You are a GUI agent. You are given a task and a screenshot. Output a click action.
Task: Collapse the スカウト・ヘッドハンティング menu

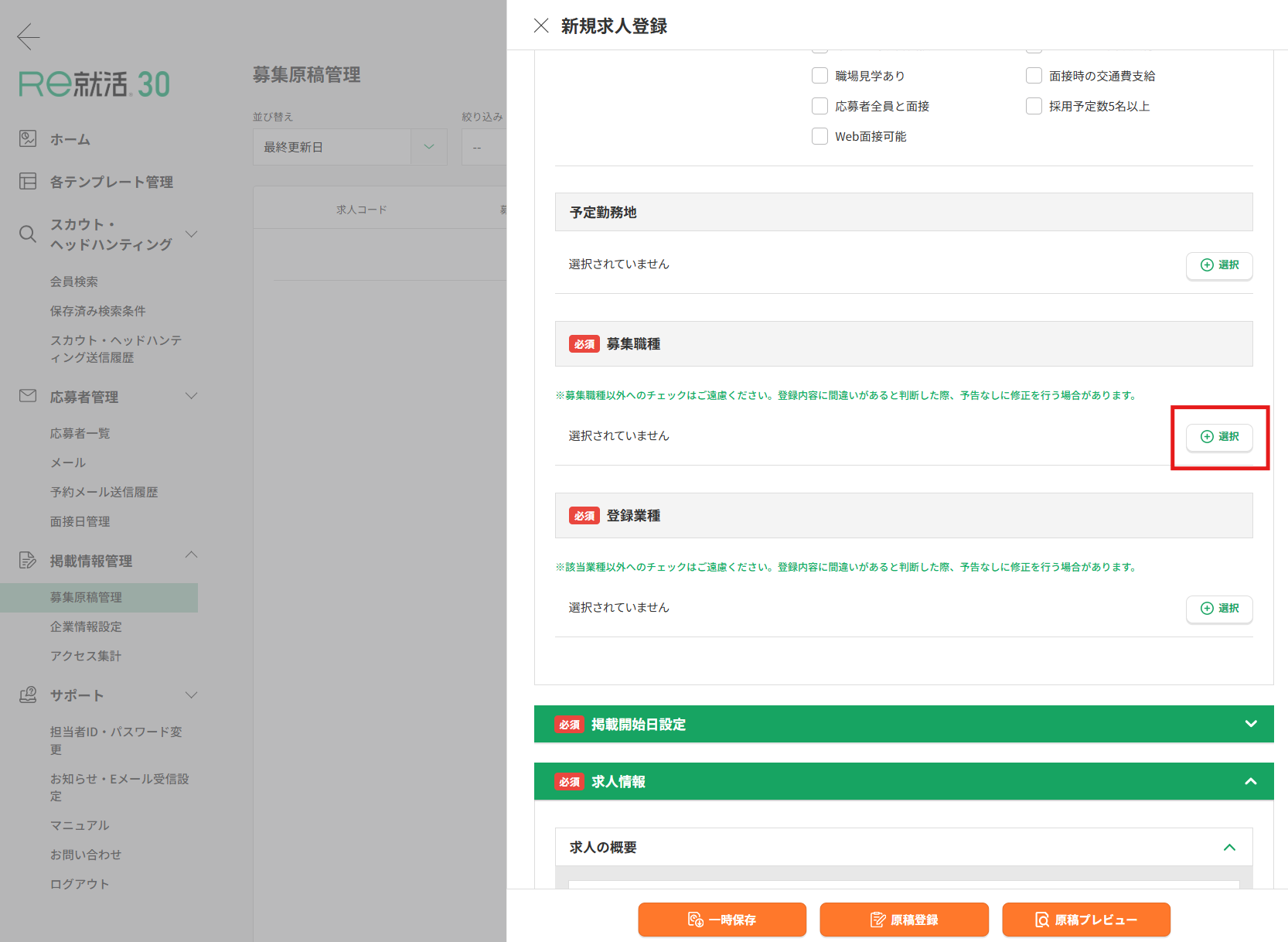click(192, 234)
